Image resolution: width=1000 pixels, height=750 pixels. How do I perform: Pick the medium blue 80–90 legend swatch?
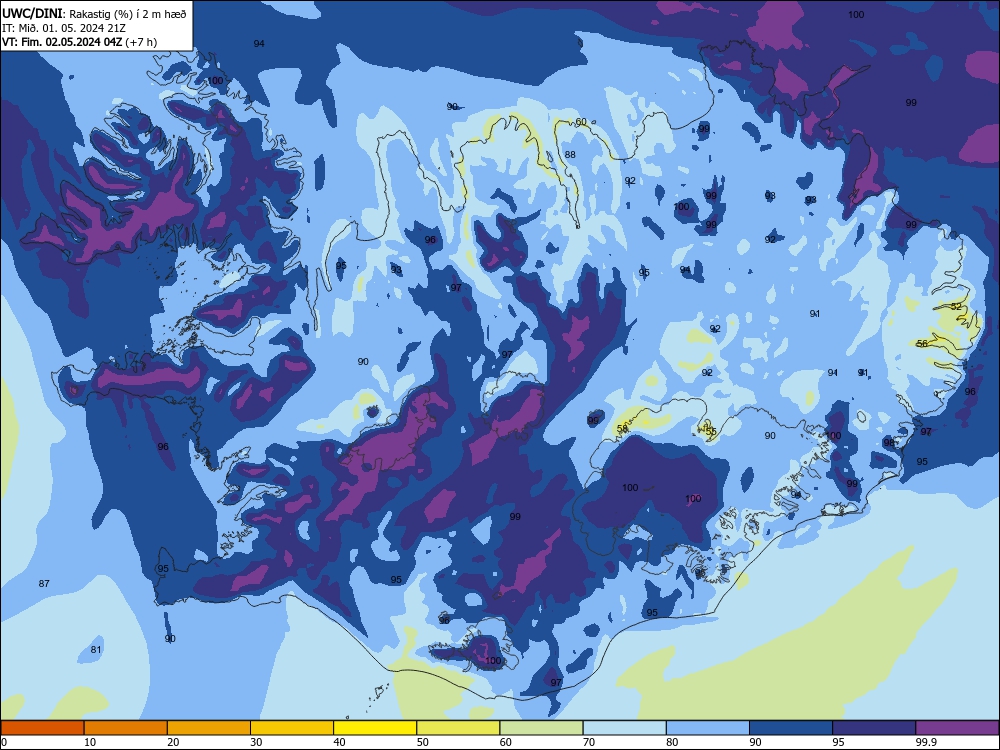point(708,728)
